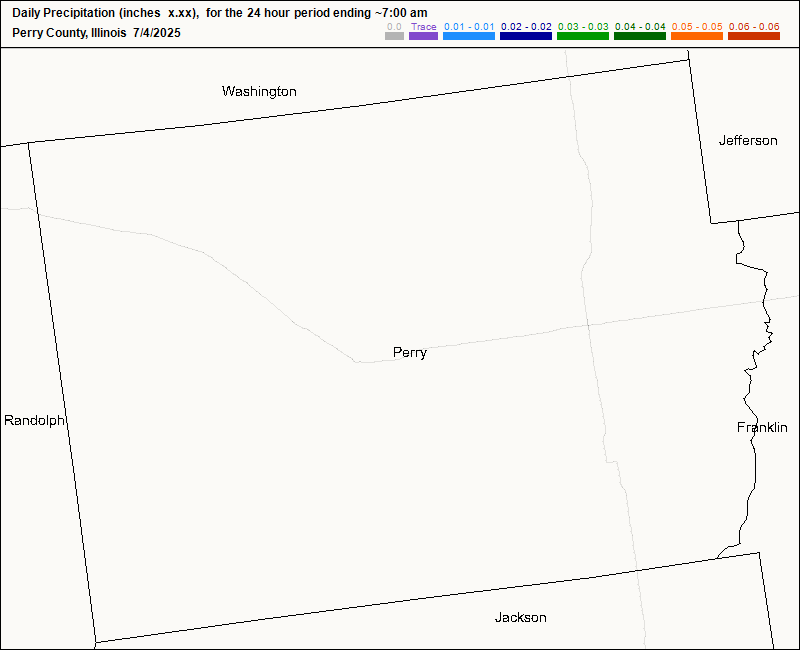Image resolution: width=800 pixels, height=650 pixels.
Task: Click the light blue 0.01 - 0.01 swatch
Action: click(469, 36)
